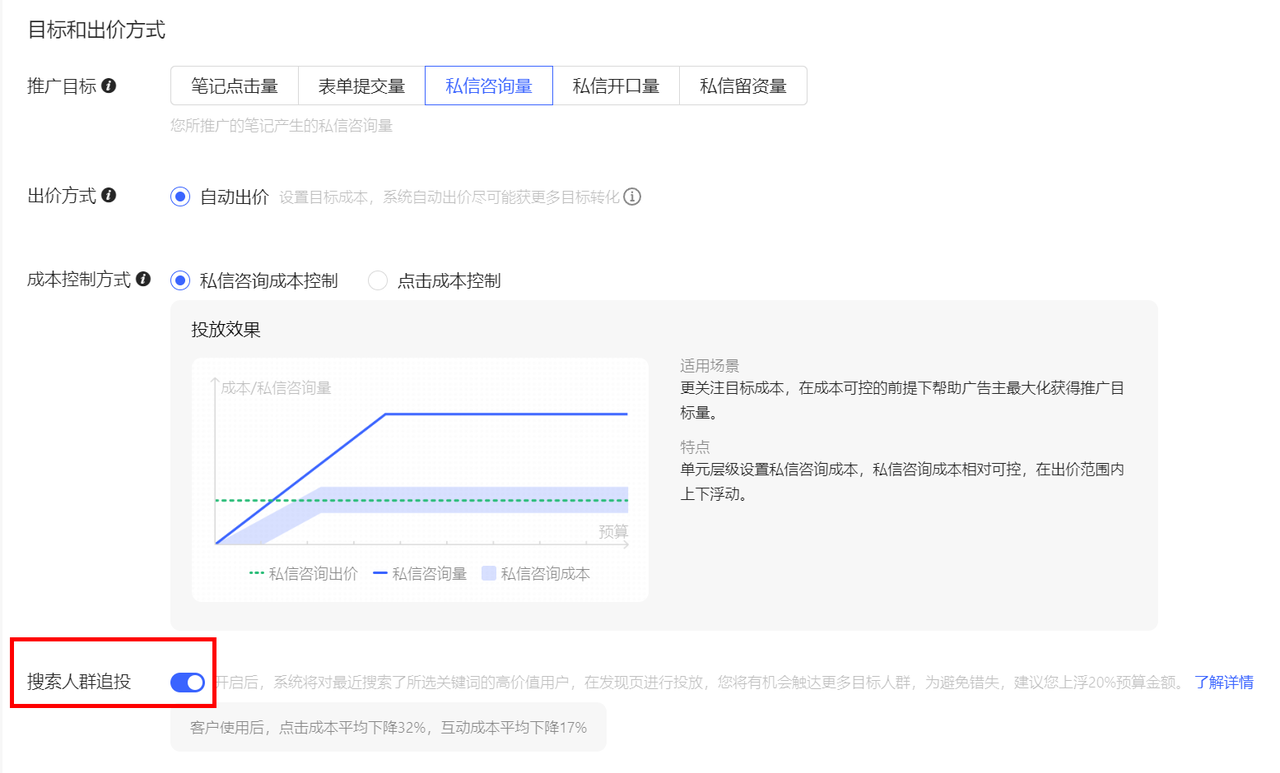Viewport: 1280px width, 773px height.
Task: Click 私信咨询成本 legend entry
Action: coord(536,574)
